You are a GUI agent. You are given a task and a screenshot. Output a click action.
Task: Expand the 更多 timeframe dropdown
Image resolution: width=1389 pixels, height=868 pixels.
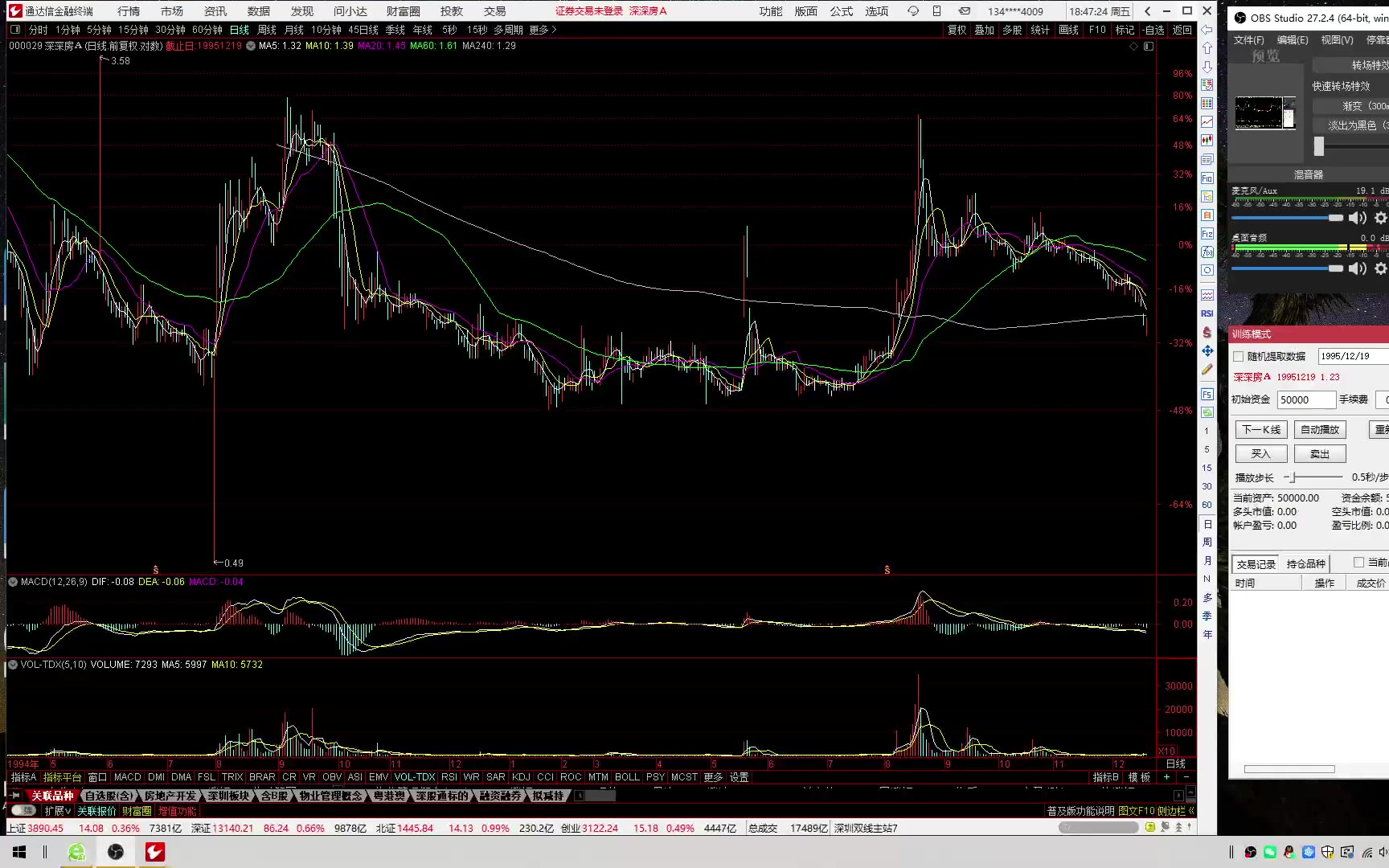point(543,30)
